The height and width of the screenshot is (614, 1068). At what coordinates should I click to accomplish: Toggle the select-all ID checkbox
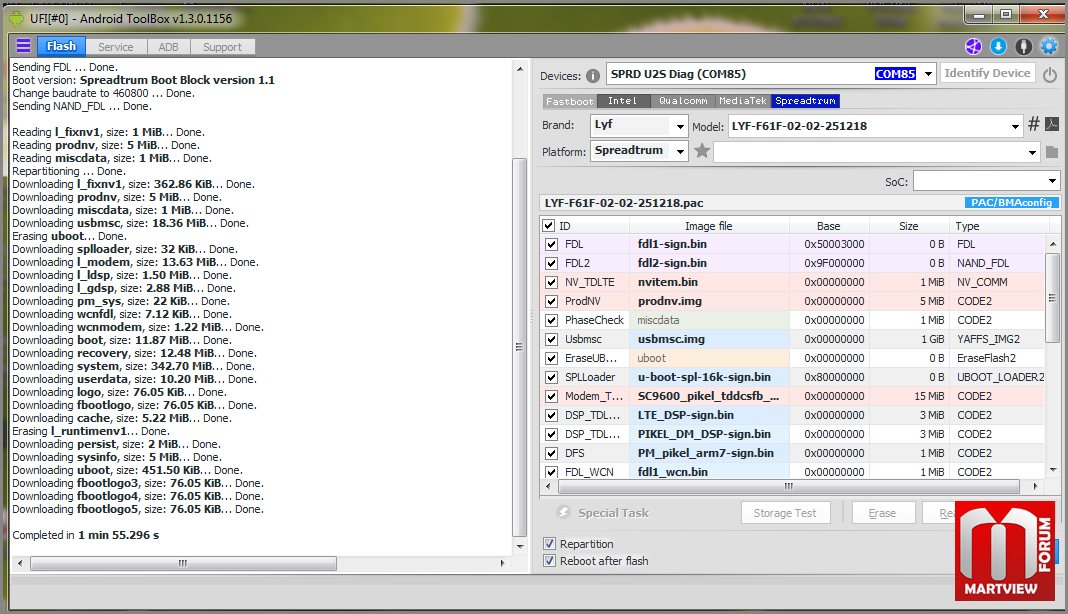pyautogui.click(x=549, y=226)
